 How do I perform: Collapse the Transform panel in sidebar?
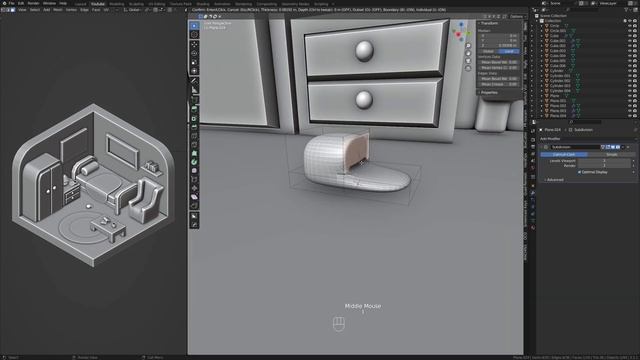(x=488, y=23)
